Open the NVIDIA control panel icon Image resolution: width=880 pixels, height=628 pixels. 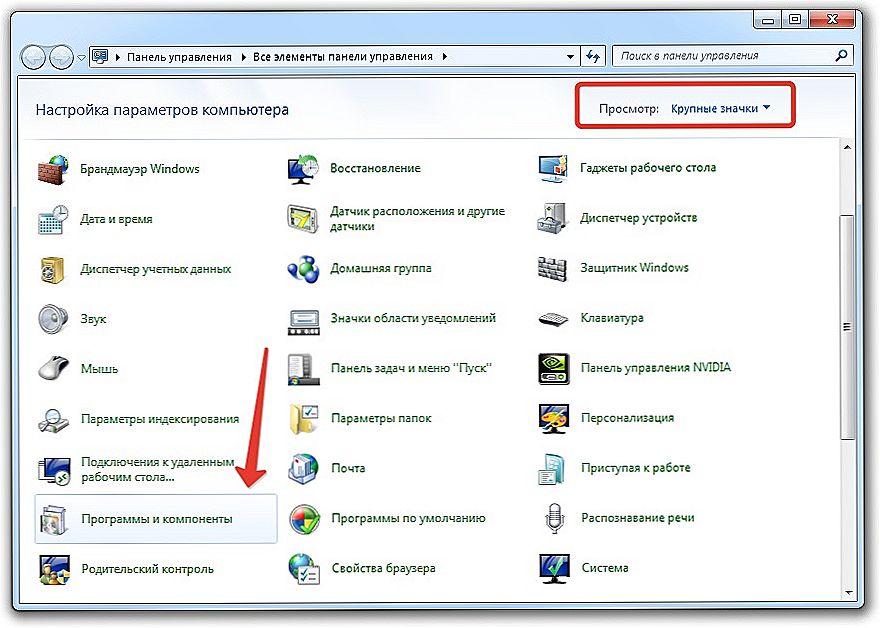point(554,368)
